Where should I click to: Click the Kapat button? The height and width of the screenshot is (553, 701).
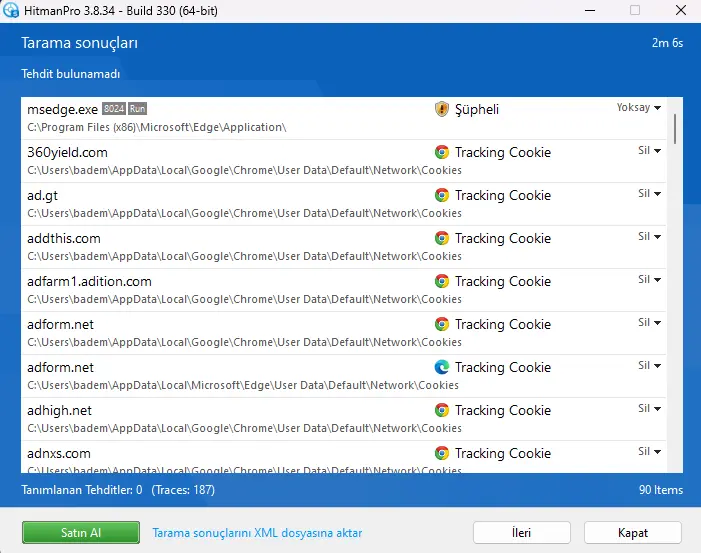(633, 532)
